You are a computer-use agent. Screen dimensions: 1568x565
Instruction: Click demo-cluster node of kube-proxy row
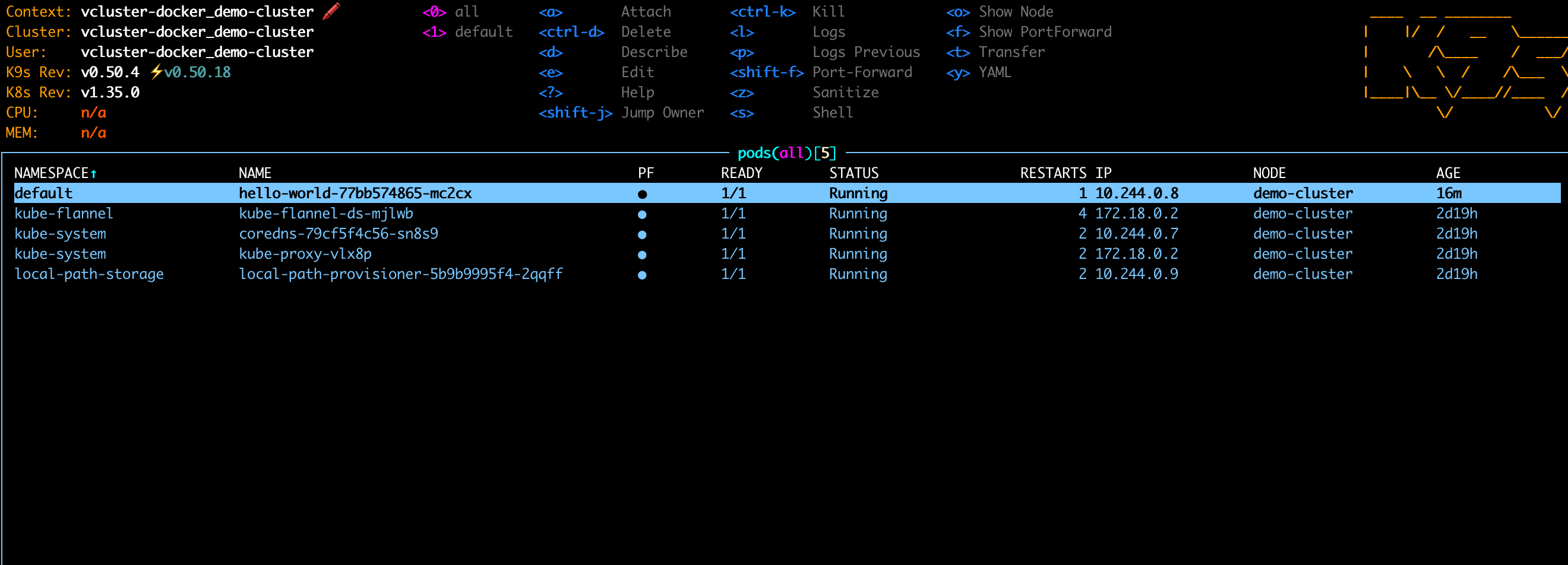click(1303, 253)
